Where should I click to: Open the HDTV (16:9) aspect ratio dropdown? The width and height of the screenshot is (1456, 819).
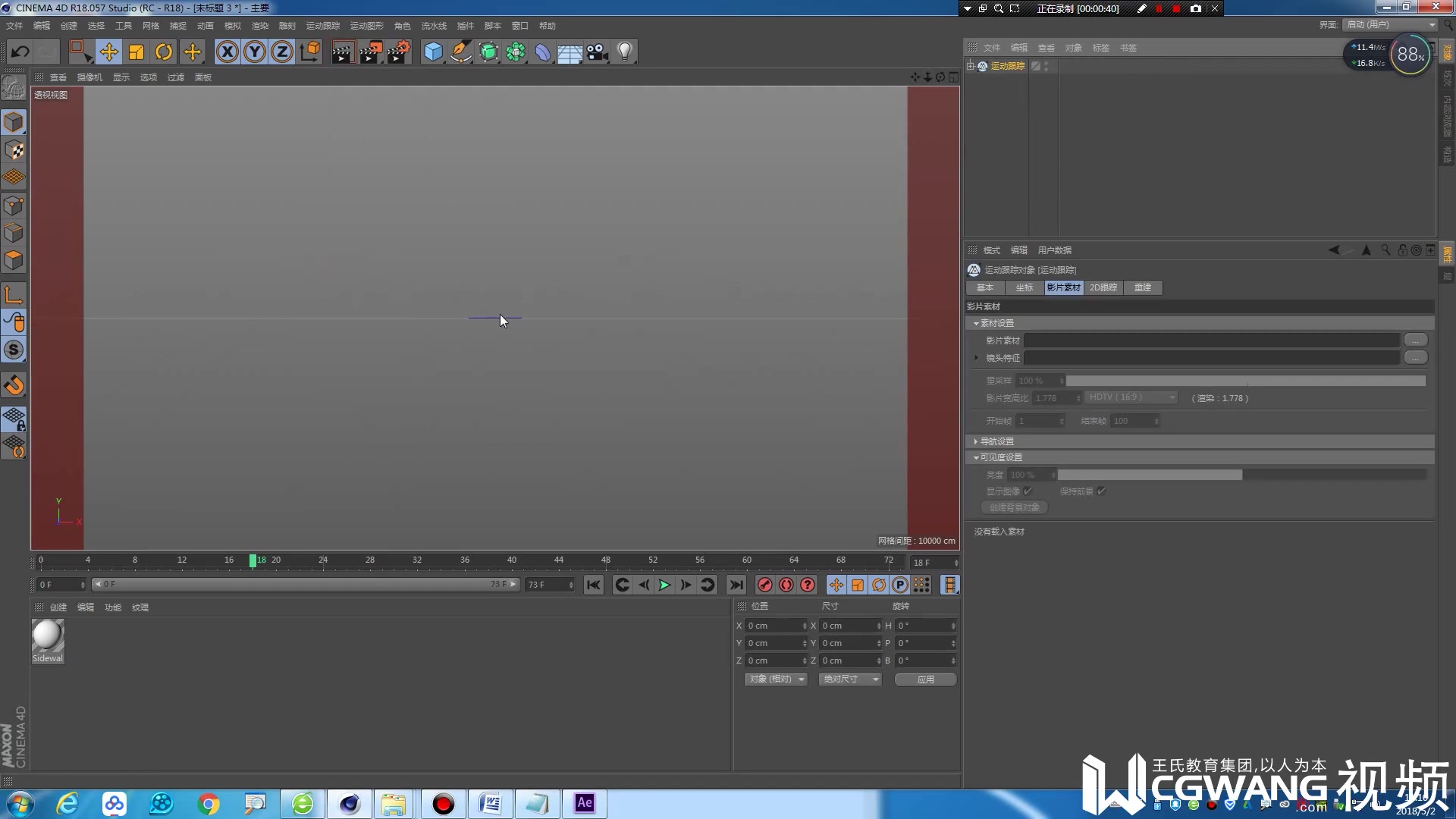[x=1130, y=397]
